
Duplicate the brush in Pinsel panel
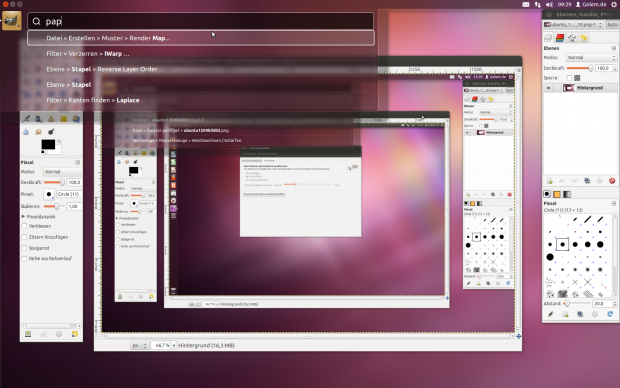[x=580, y=314]
